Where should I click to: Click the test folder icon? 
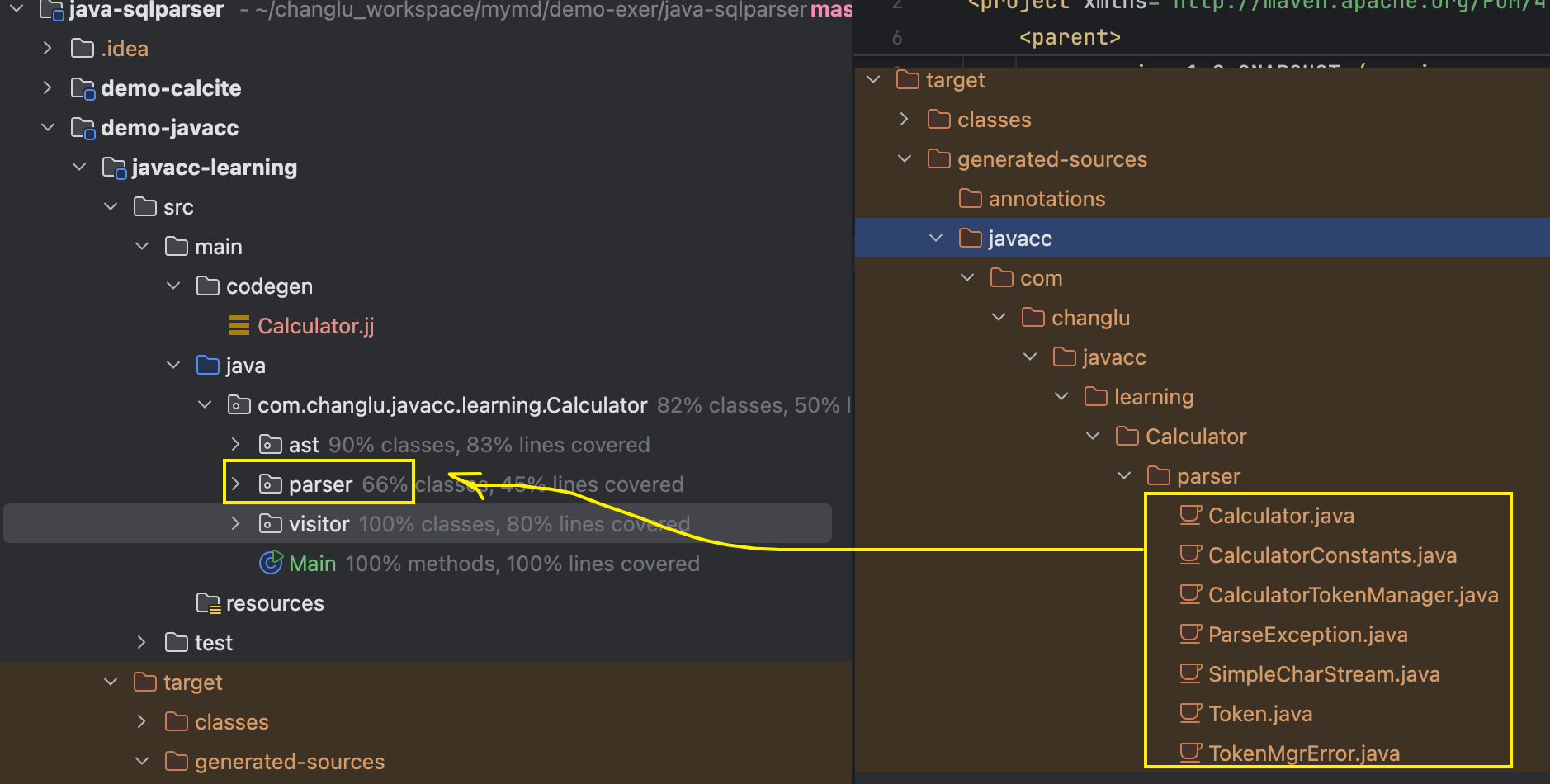click(x=177, y=642)
